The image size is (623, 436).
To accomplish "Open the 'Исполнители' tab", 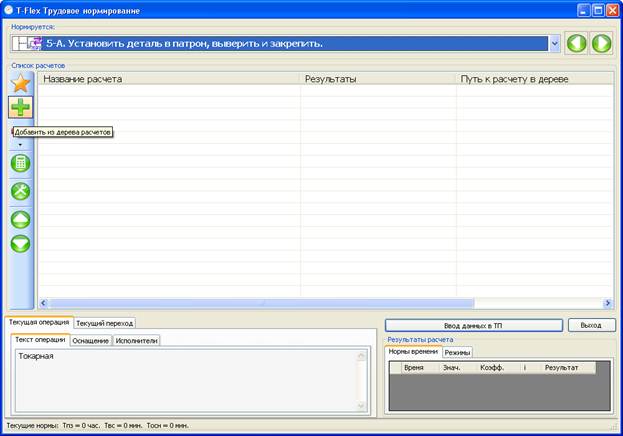I will [x=137, y=341].
